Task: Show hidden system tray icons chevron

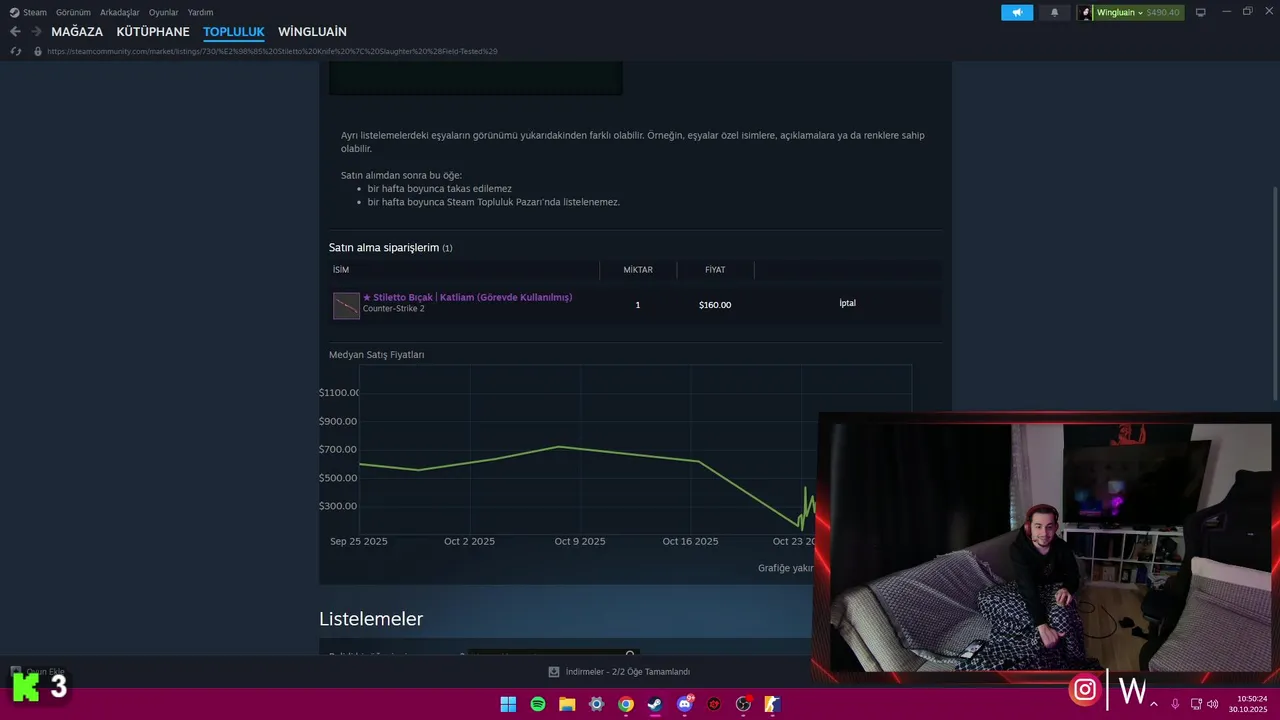Action: 1154,704
